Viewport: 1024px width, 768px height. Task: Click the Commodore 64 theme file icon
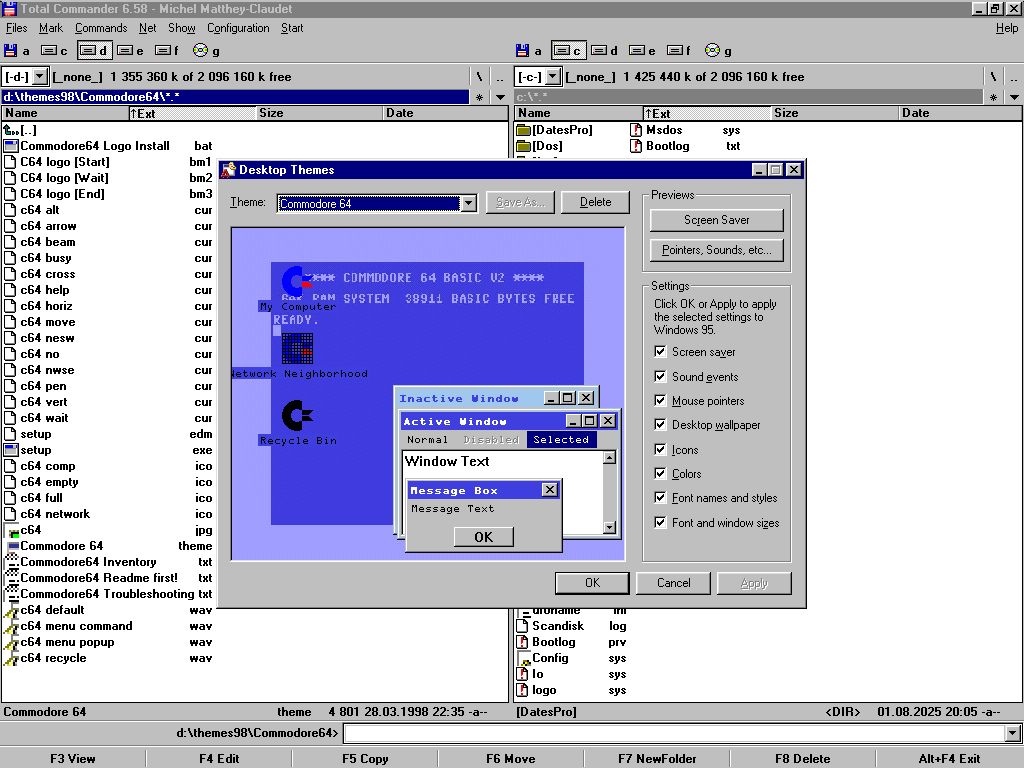pos(11,546)
